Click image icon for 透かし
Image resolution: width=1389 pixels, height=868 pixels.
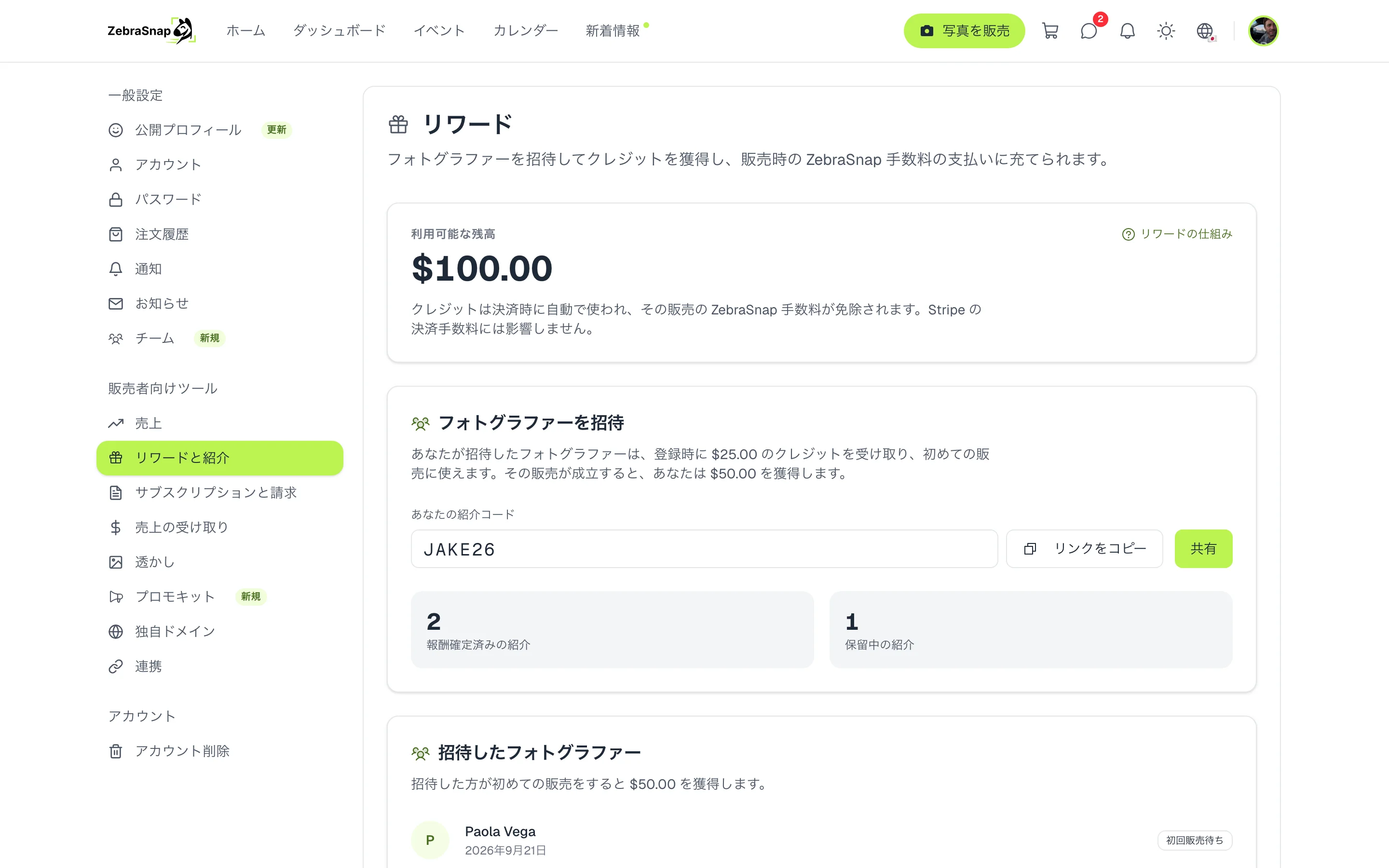(116, 563)
